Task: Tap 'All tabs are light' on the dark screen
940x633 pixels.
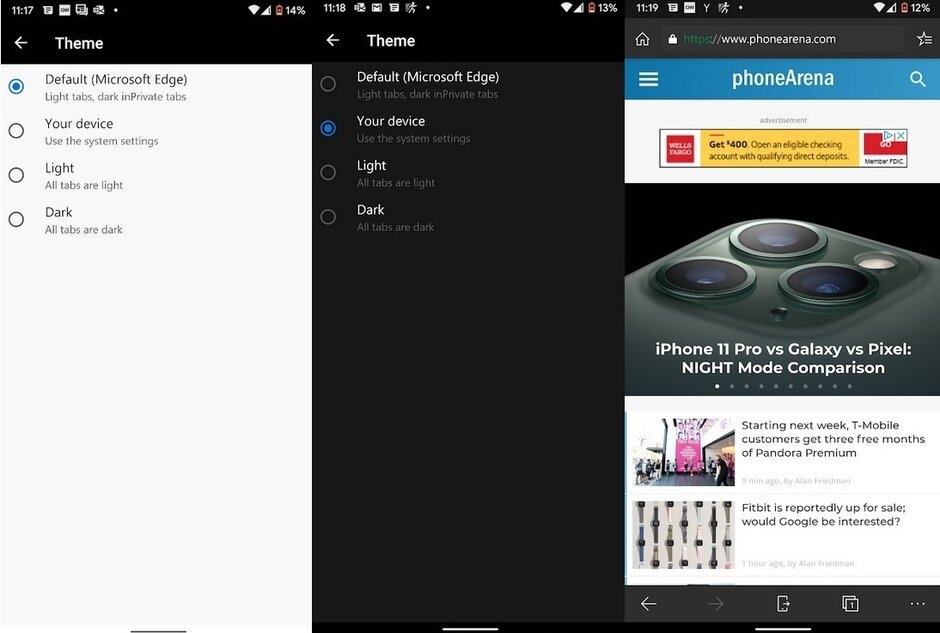Action: click(396, 183)
